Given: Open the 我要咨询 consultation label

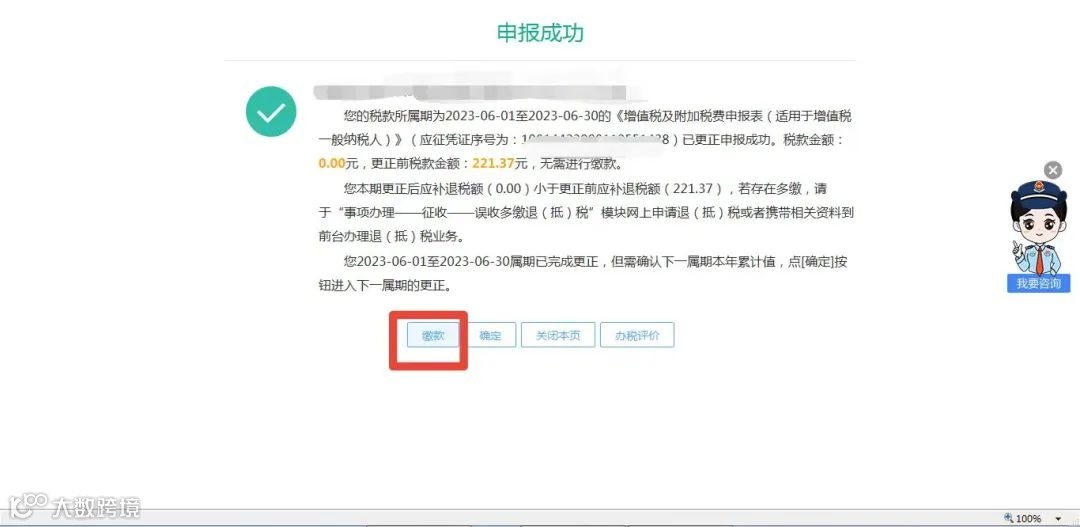Looking at the screenshot, I should tap(1039, 283).
